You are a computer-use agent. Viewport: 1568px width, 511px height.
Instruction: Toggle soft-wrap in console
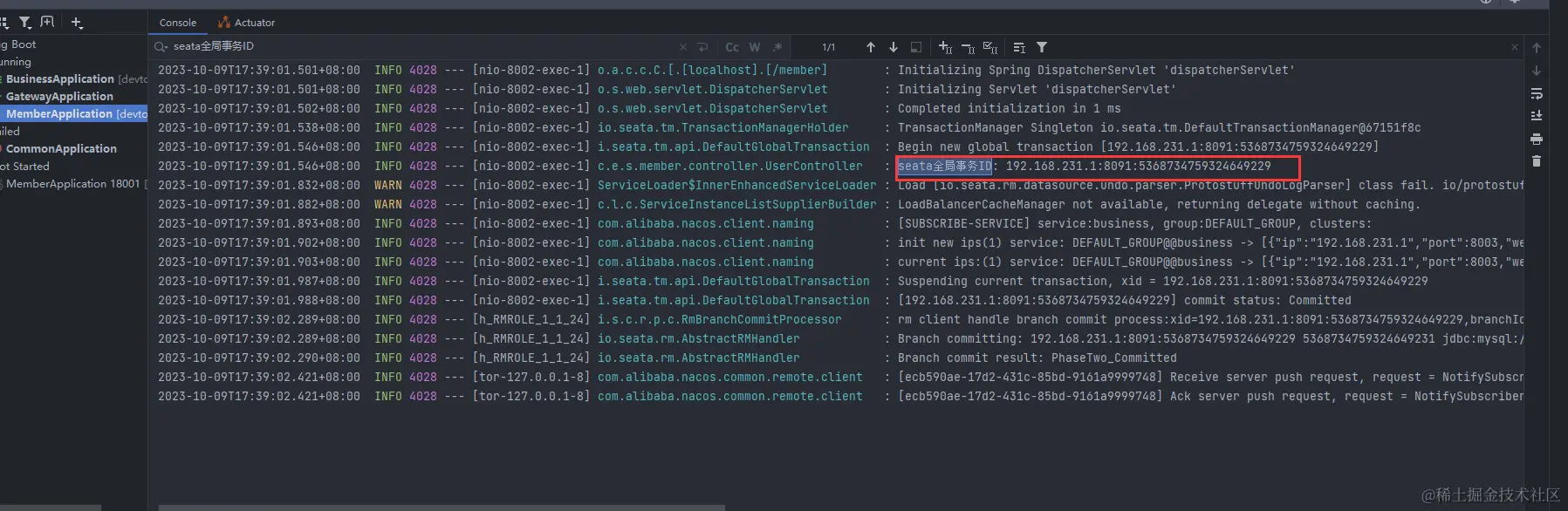coord(1537,93)
